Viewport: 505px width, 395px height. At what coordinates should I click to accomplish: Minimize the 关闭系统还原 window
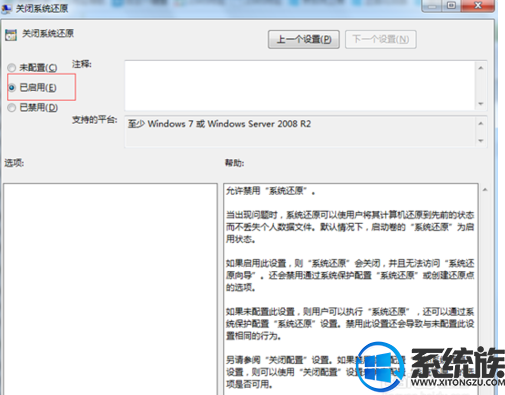click(x=432, y=5)
